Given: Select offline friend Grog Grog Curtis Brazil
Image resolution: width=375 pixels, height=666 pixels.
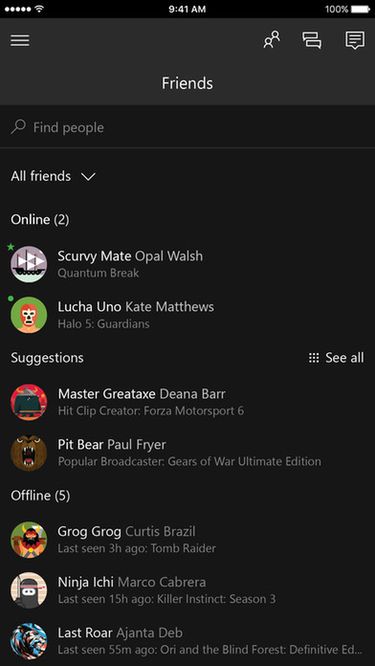Looking at the screenshot, I should click(x=187, y=540).
